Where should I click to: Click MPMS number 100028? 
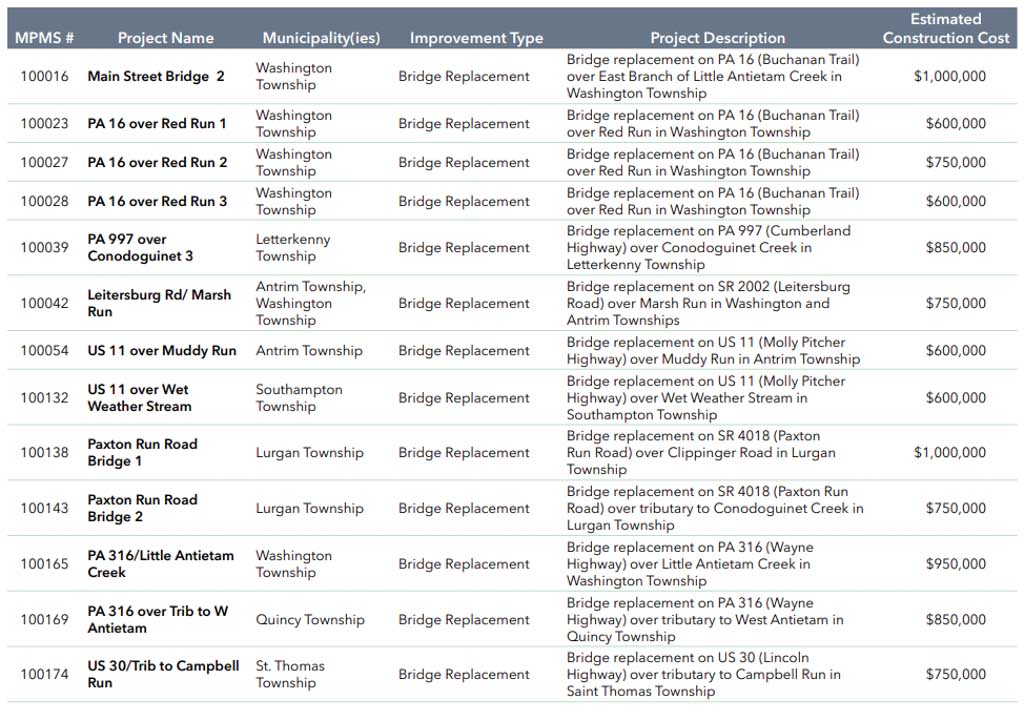tap(44, 201)
